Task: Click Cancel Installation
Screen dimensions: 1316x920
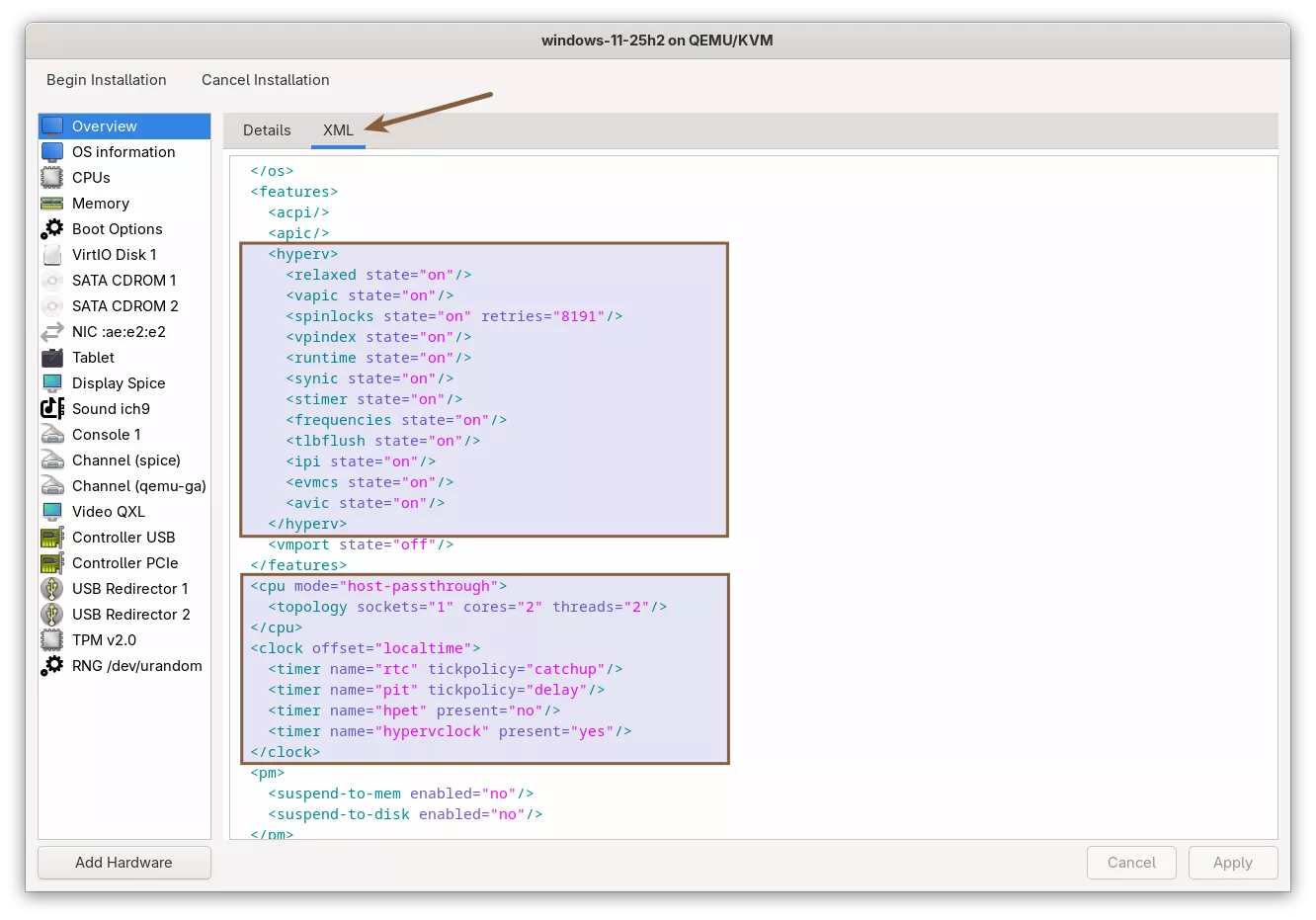Action: click(266, 80)
